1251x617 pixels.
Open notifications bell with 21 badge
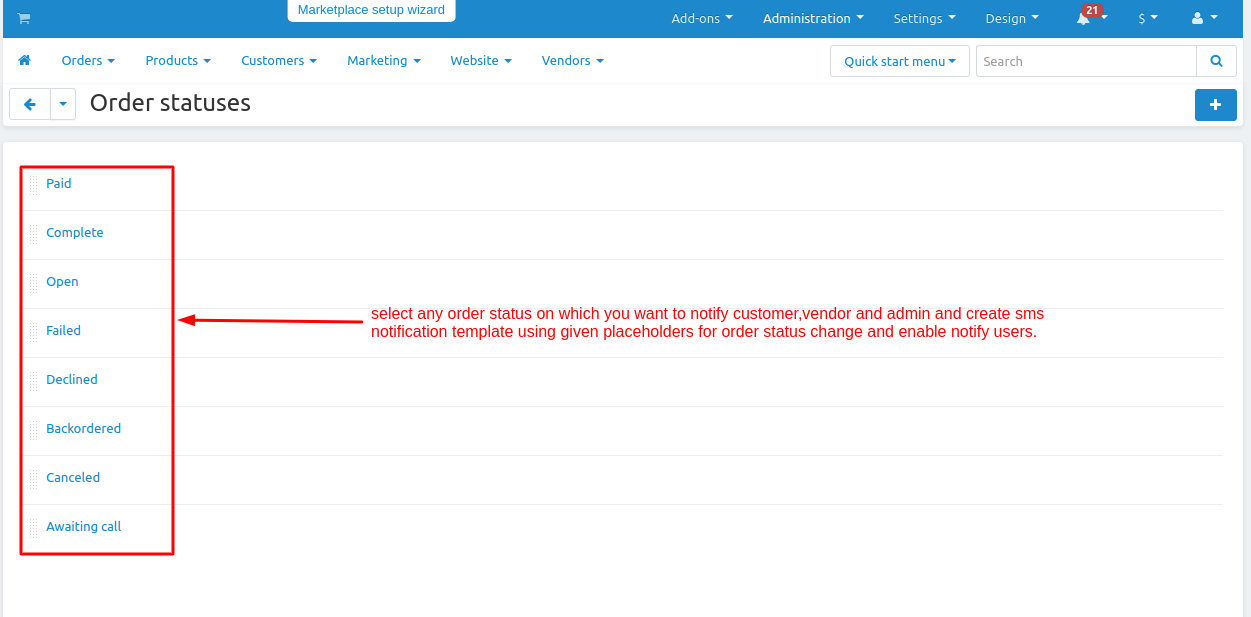1090,17
